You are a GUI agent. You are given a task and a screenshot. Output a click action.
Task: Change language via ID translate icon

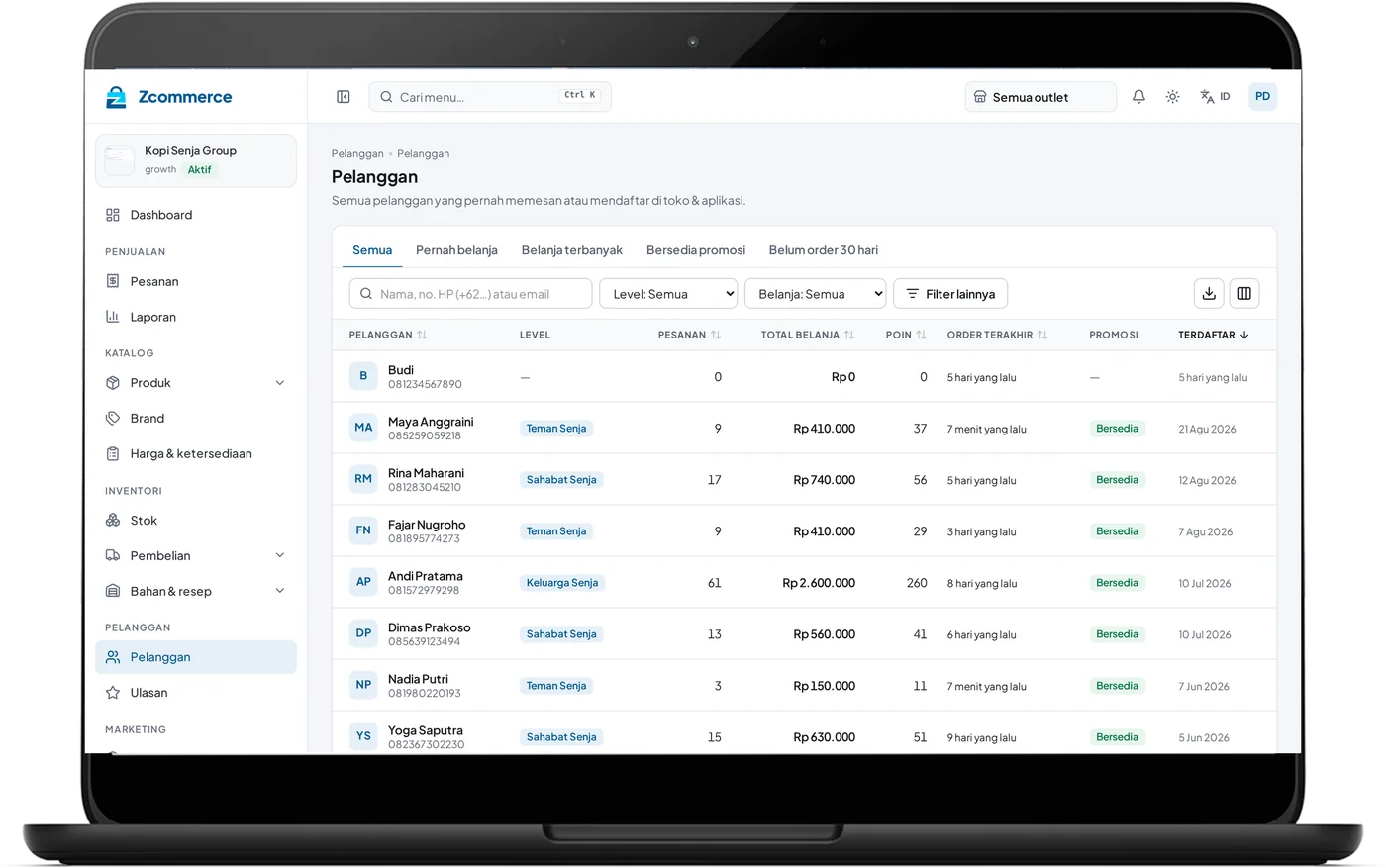pyautogui.click(x=1215, y=97)
